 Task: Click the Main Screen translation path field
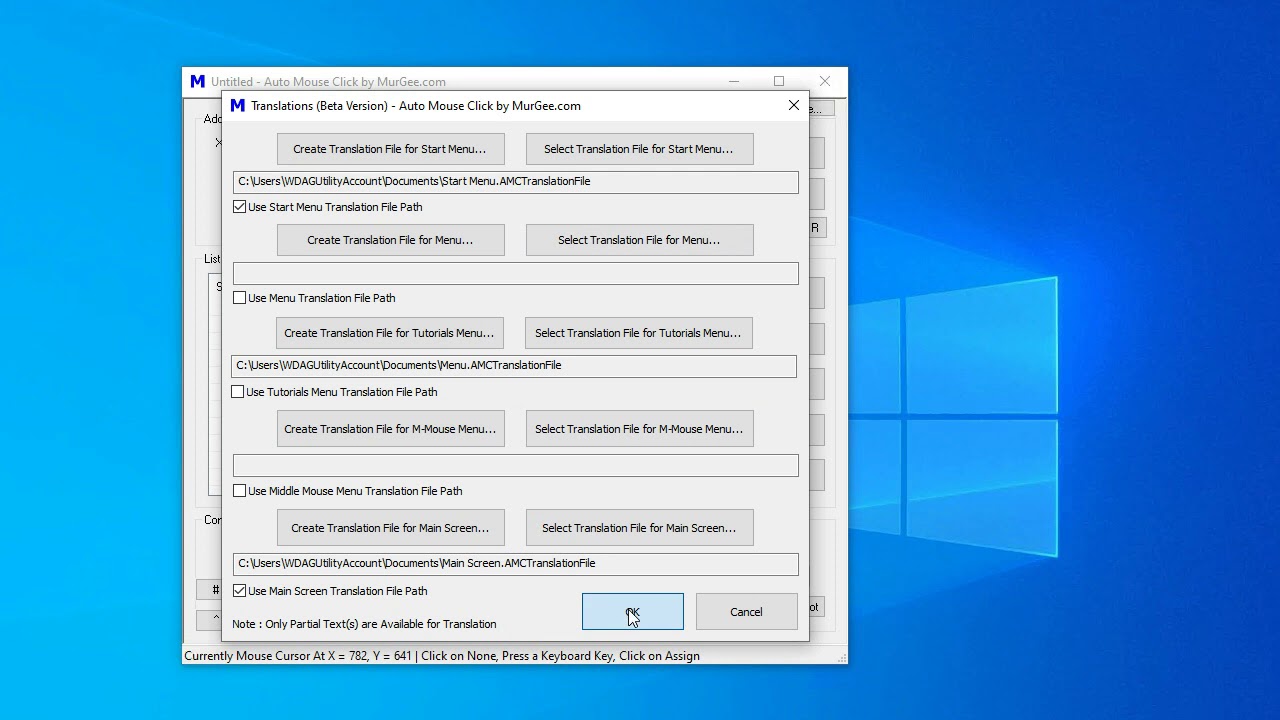pos(515,564)
